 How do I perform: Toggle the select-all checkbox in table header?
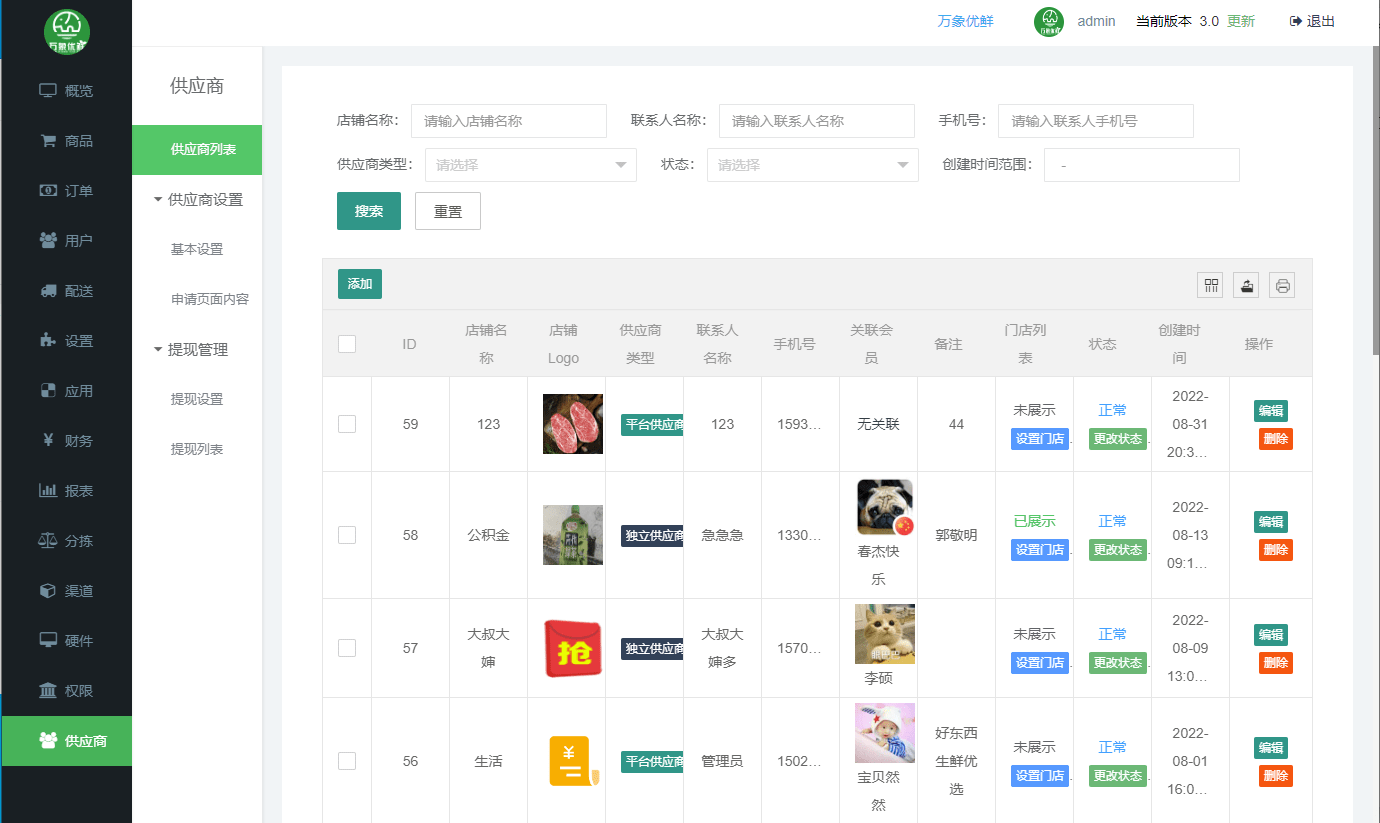[347, 344]
